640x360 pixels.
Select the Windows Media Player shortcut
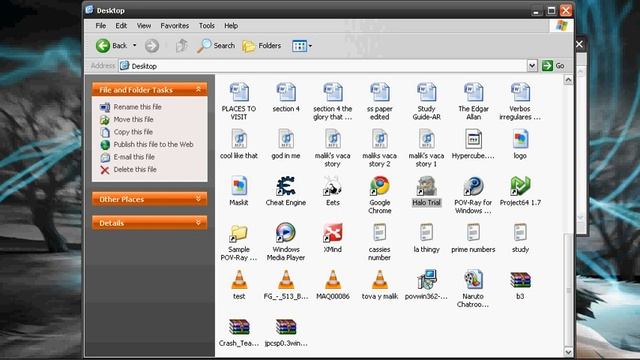tap(286, 233)
